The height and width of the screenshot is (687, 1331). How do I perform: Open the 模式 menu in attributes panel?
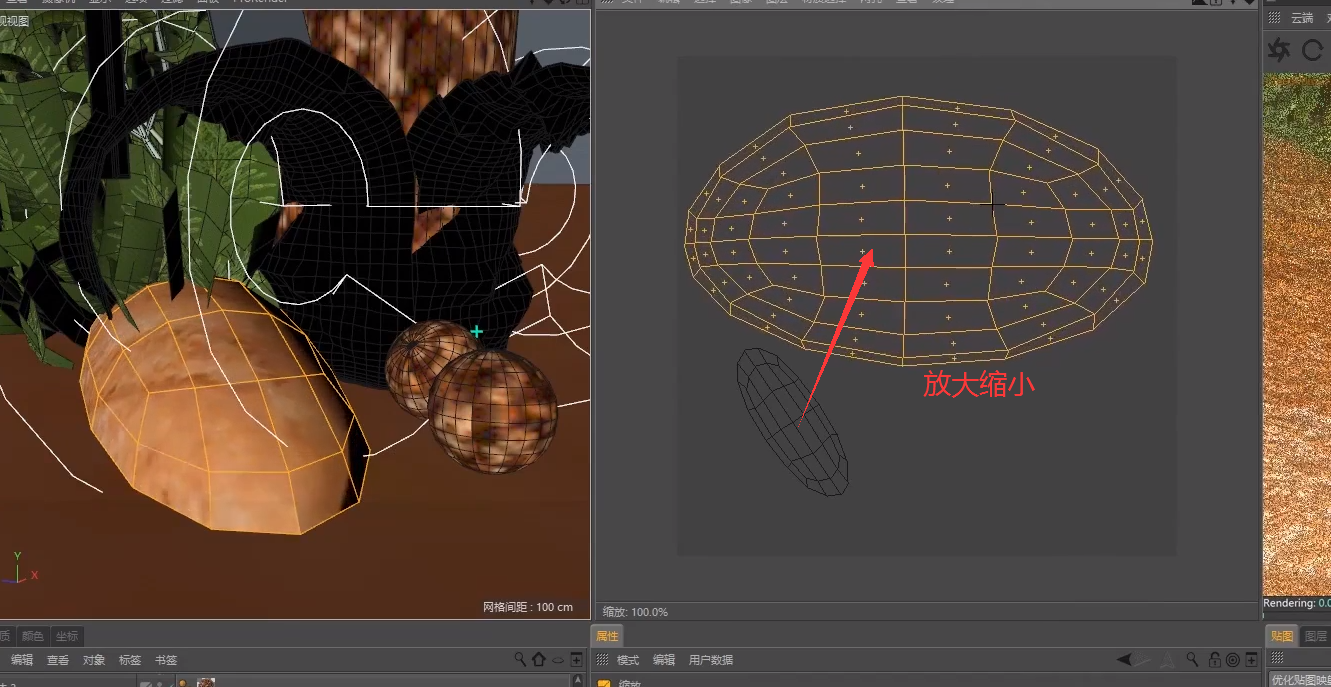(628, 660)
